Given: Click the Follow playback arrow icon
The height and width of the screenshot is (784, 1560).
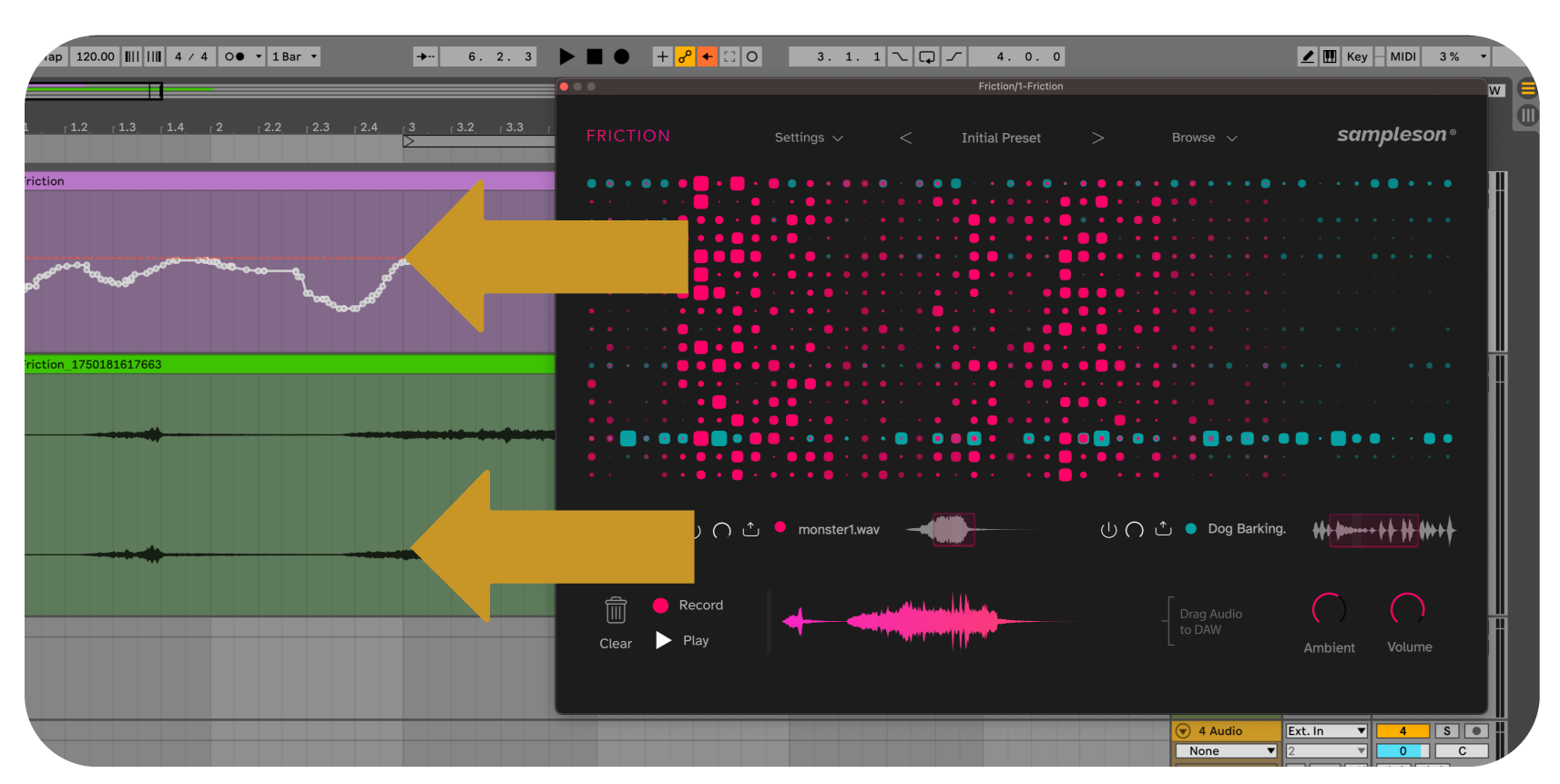Looking at the screenshot, I should 425,56.
